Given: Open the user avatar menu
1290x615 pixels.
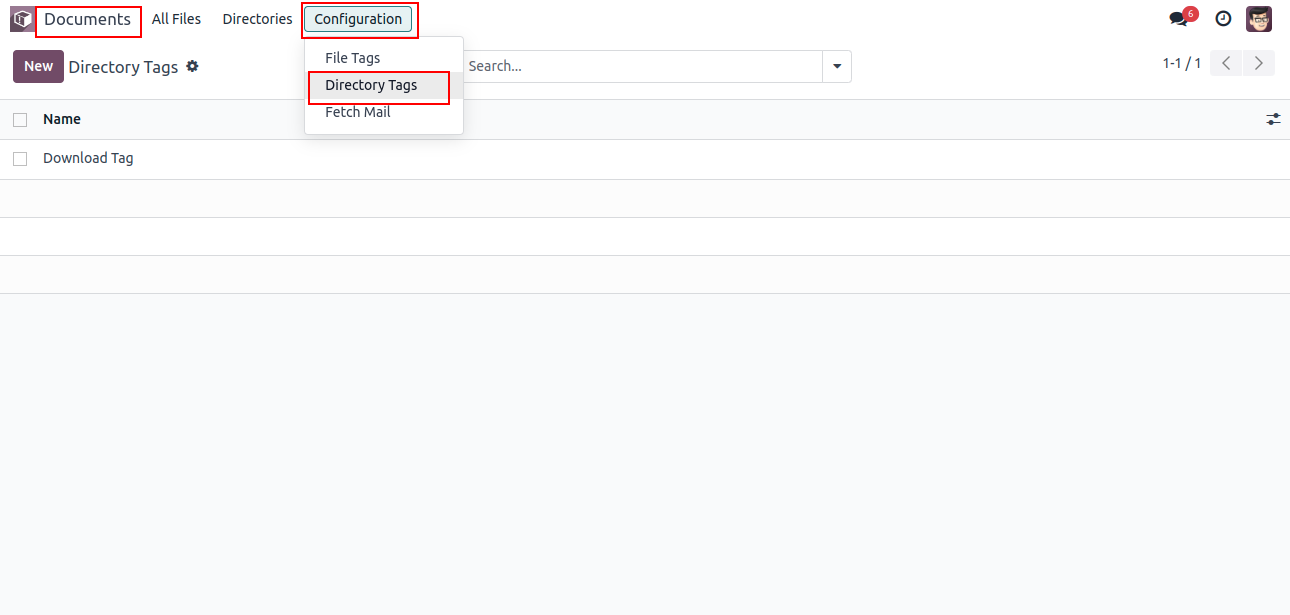Looking at the screenshot, I should [x=1259, y=19].
